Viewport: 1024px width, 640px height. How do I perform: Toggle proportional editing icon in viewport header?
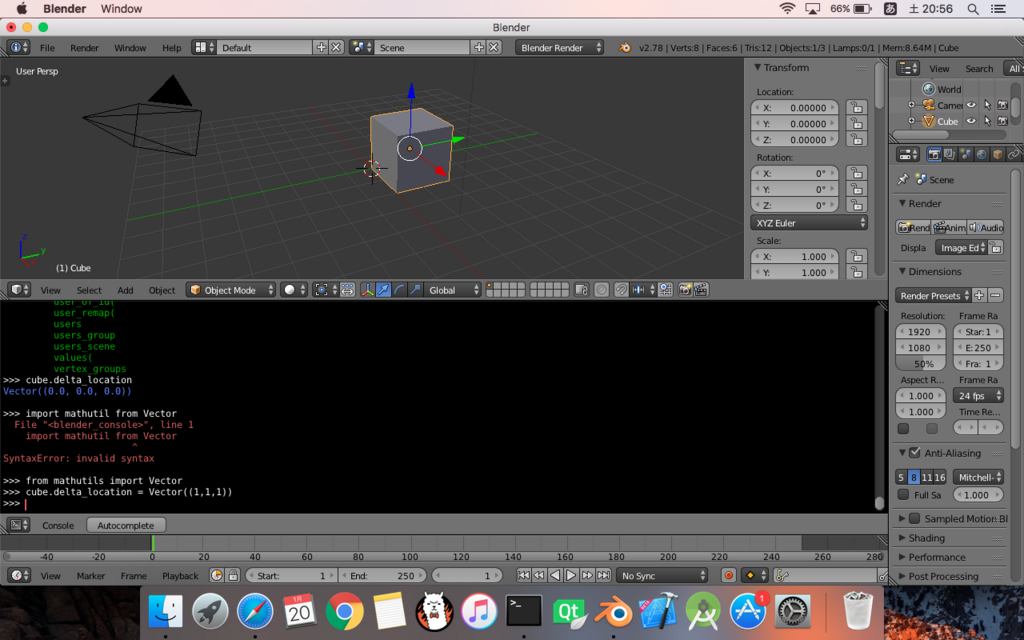601,290
